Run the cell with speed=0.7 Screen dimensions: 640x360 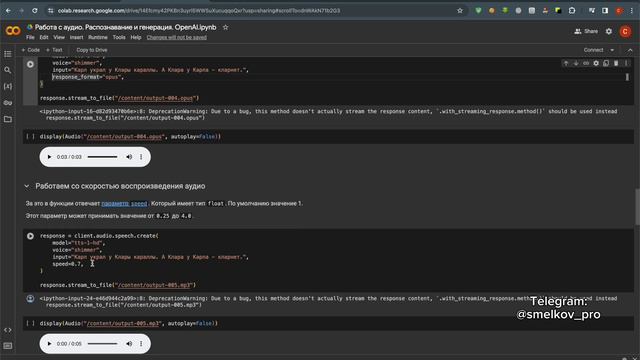tap(30, 236)
